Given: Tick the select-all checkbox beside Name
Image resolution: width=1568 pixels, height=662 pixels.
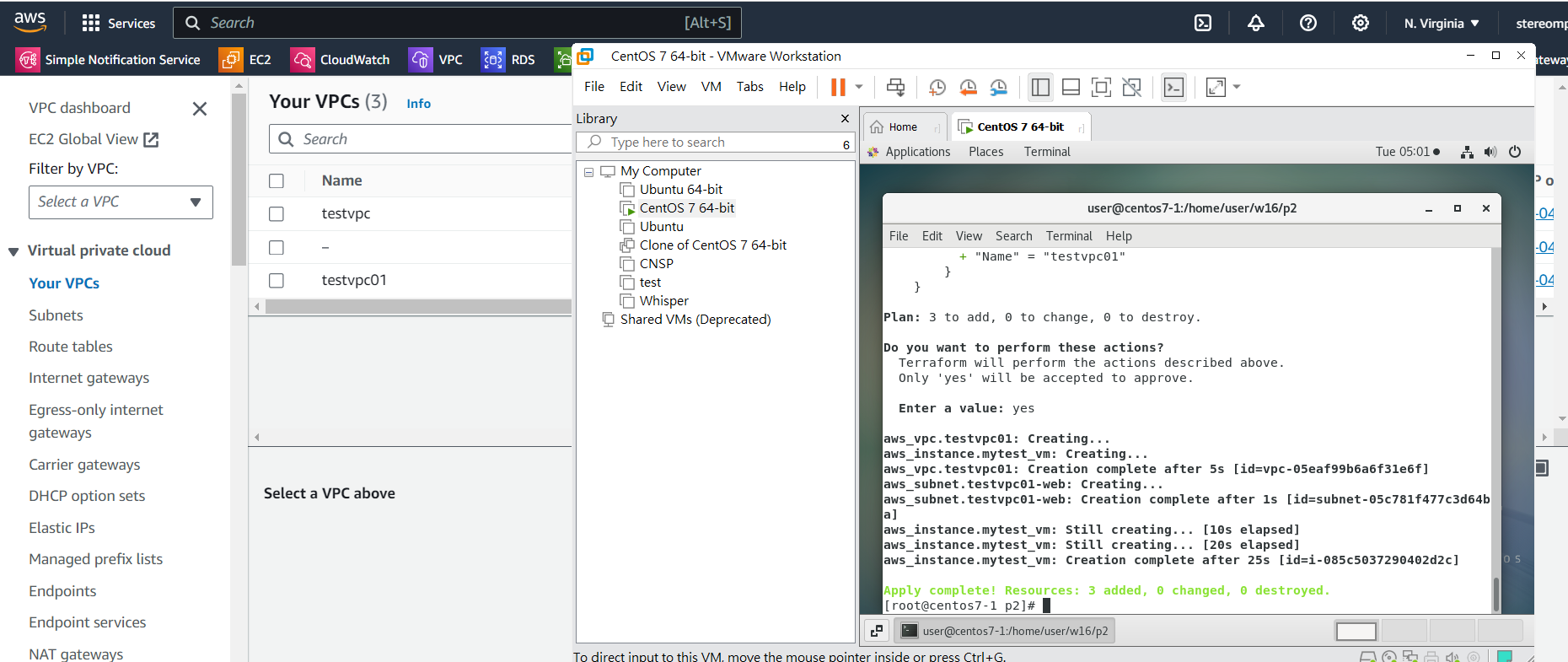Looking at the screenshot, I should pyautogui.click(x=277, y=180).
